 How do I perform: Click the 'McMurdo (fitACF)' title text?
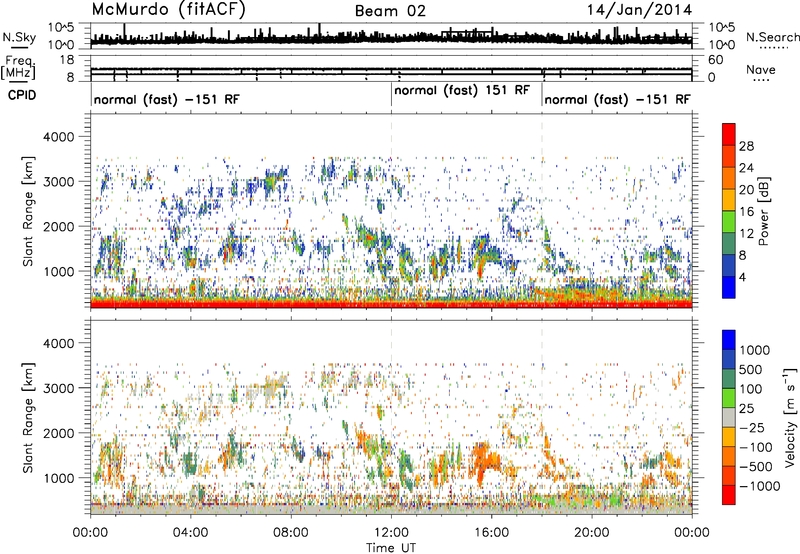[168, 10]
